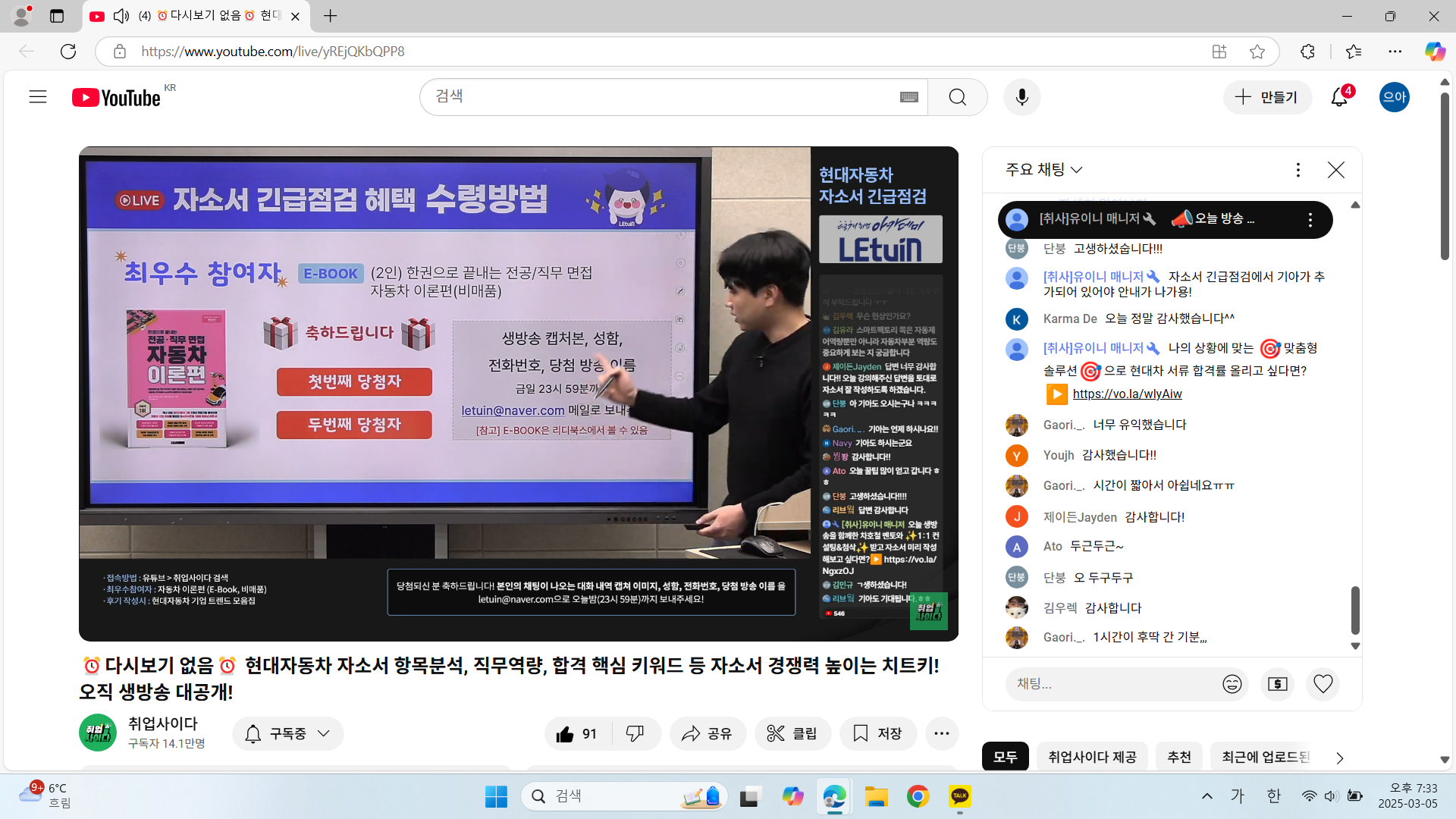
Task: Click the browser address bar URL
Action: (273, 52)
